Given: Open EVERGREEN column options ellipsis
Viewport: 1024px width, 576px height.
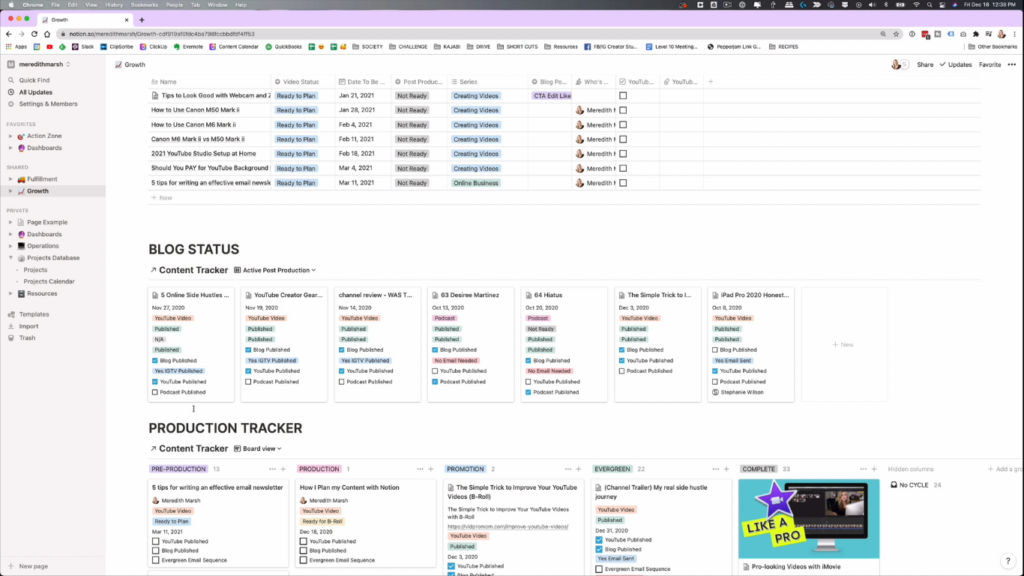Looking at the screenshot, I should click(x=716, y=469).
